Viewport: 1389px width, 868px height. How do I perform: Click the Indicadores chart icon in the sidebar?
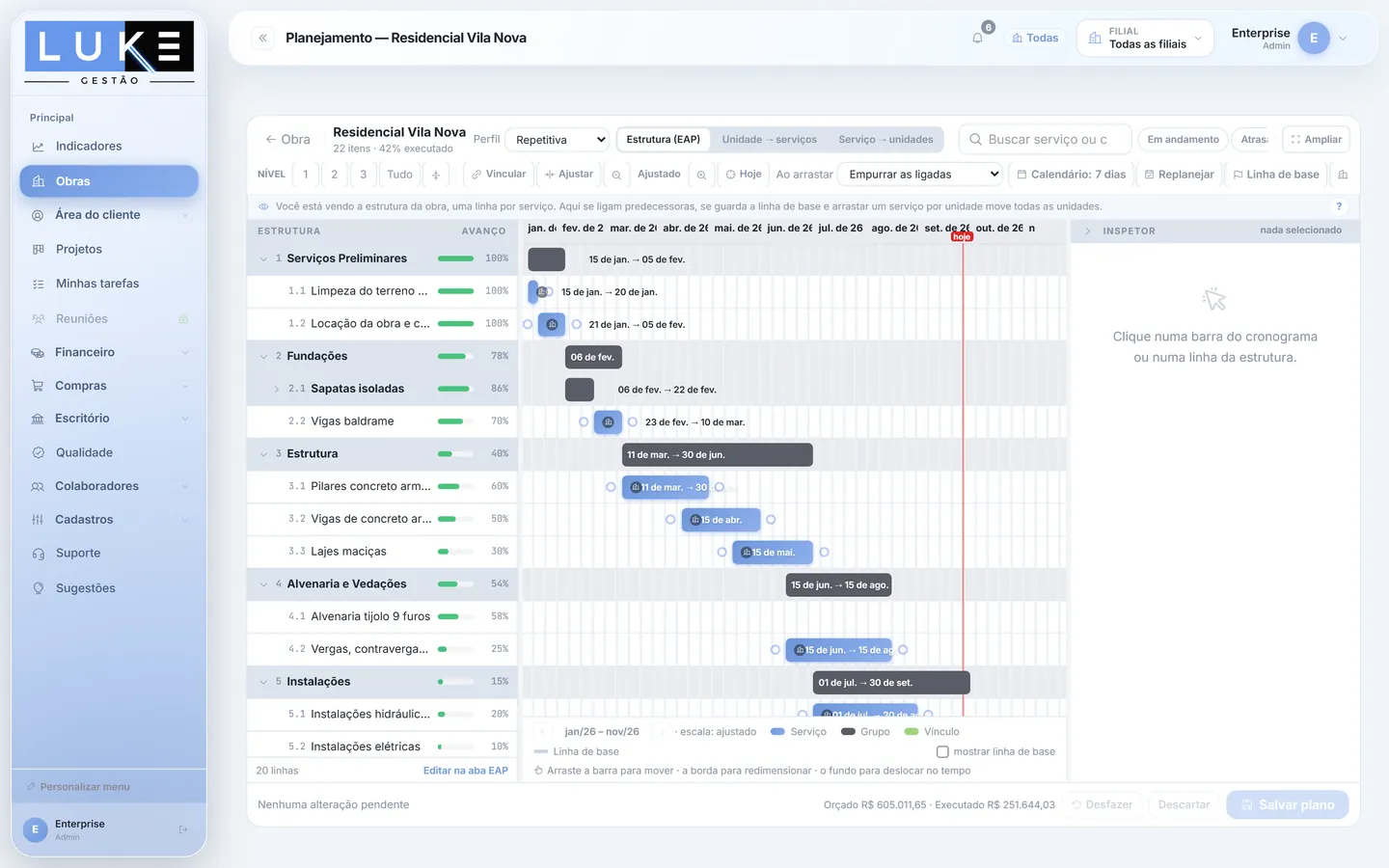click(x=38, y=147)
